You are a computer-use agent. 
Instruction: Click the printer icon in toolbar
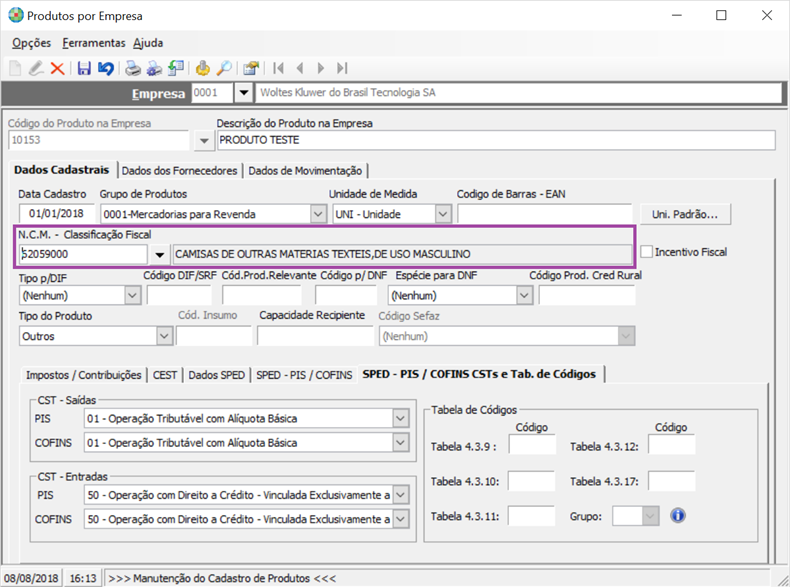tap(132, 68)
